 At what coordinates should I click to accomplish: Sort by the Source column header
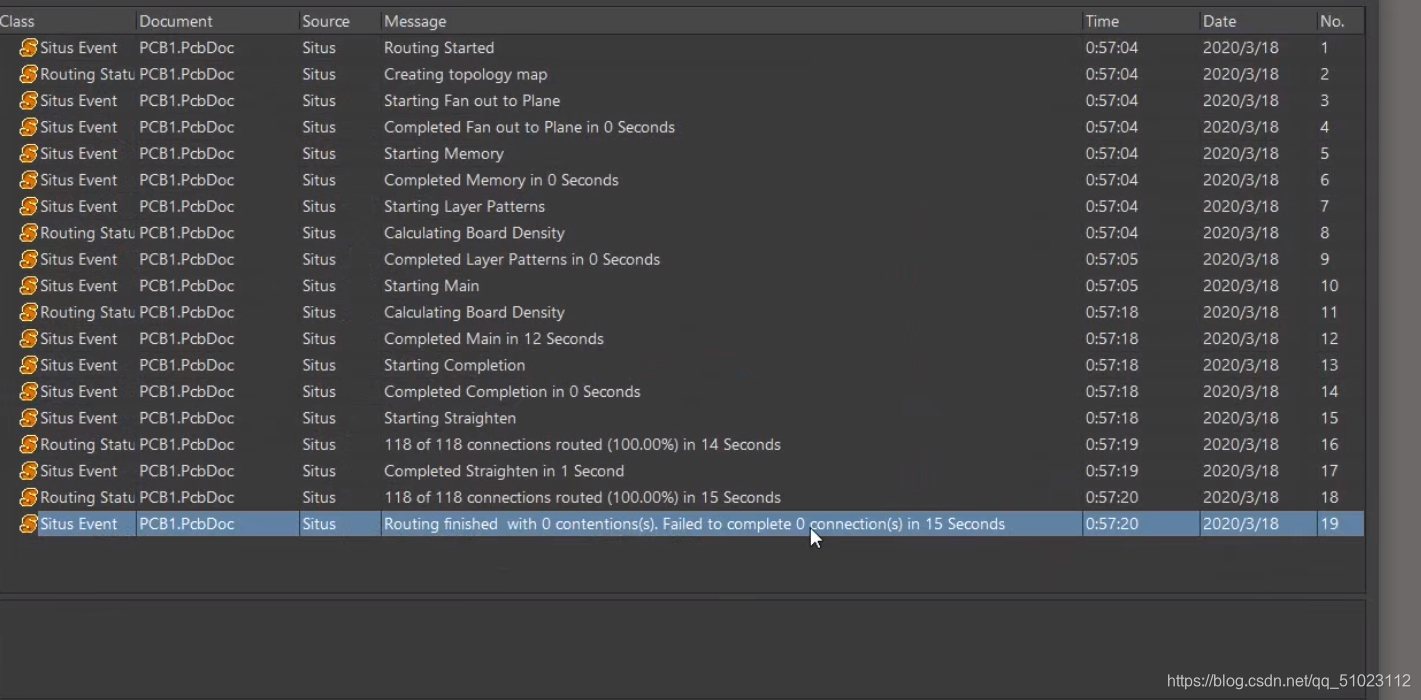coord(339,21)
